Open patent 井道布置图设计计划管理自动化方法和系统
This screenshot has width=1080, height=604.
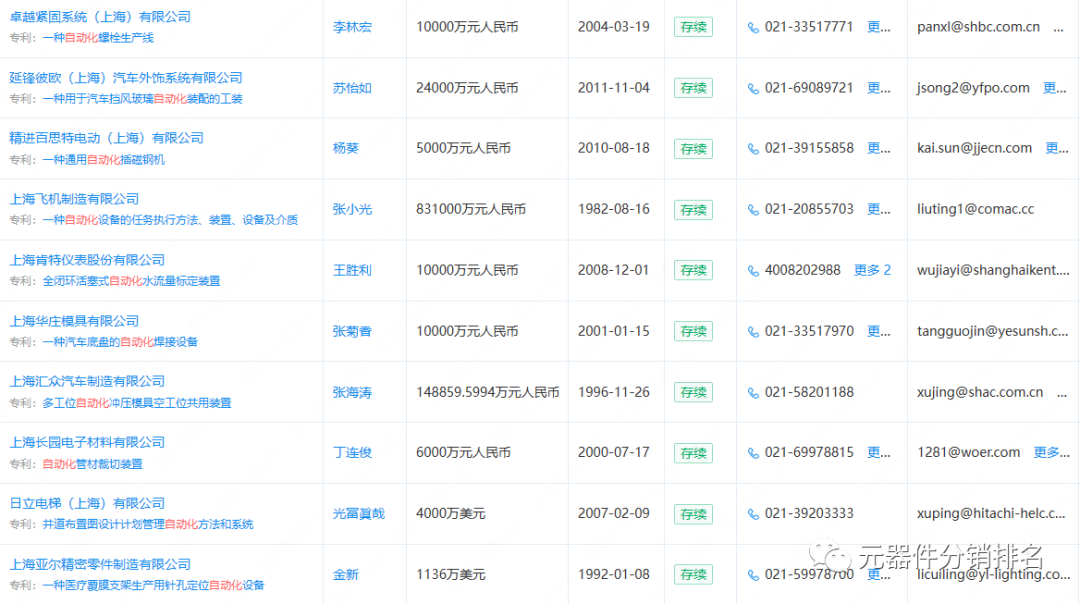148,524
